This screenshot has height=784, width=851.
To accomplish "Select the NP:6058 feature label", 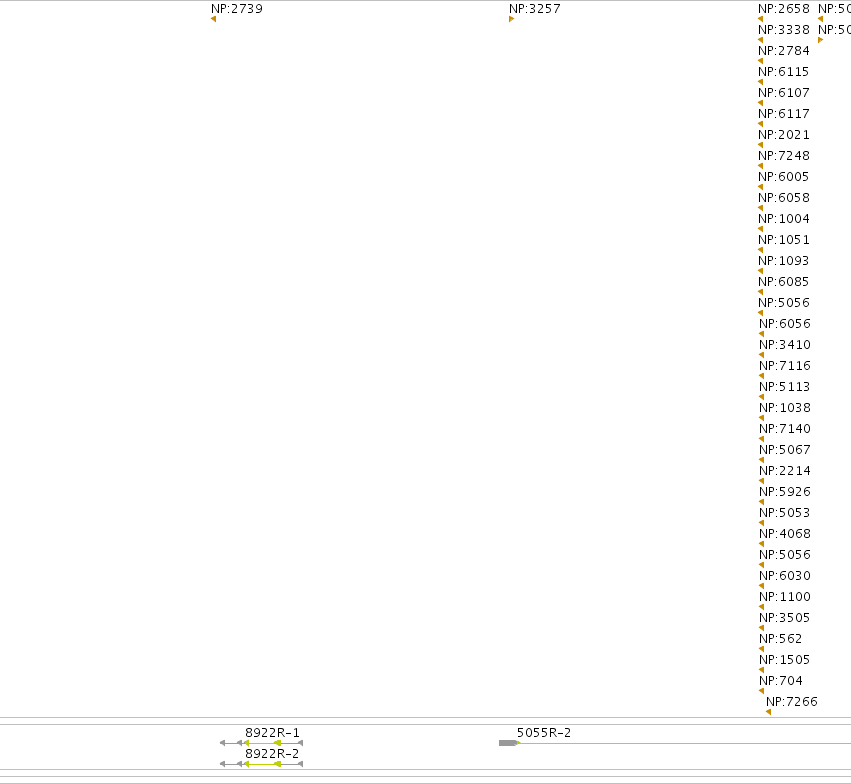I will [784, 197].
